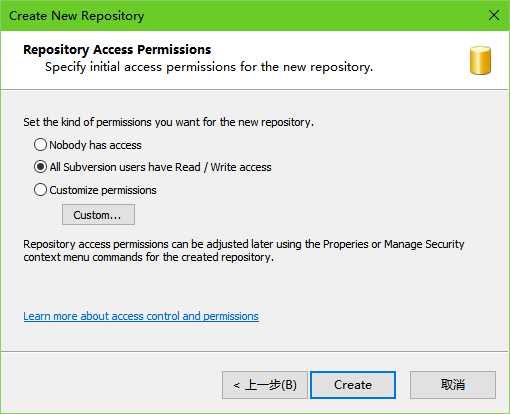The height and width of the screenshot is (414, 510).
Task: Enable the Customize permissions radio option
Action: coord(40,190)
